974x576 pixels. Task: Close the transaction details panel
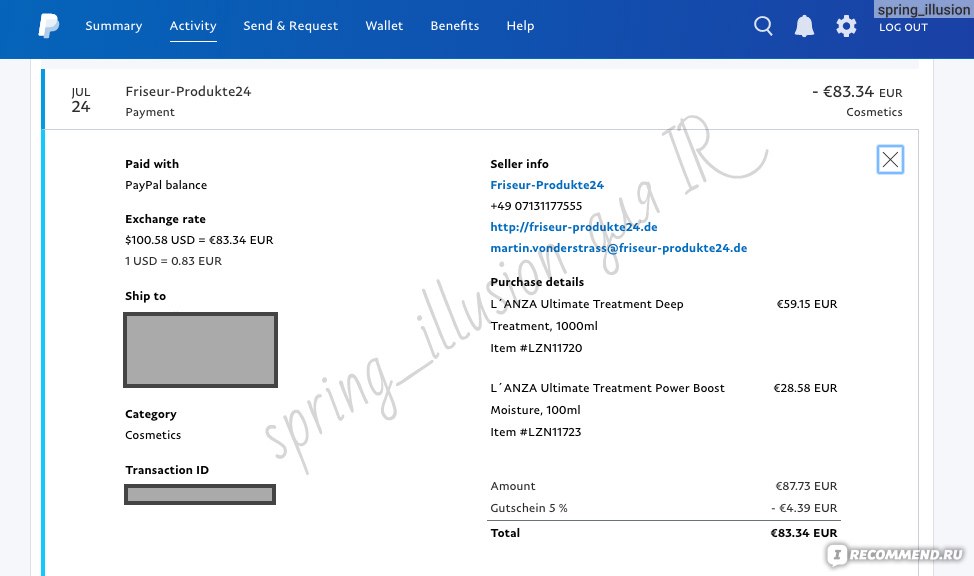[x=890, y=160]
